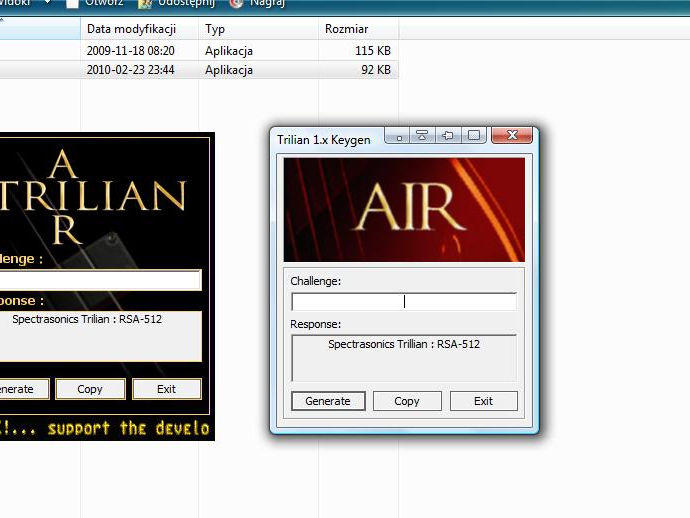This screenshot has width=690, height=518.
Task: Sort files by Typ column
Action: point(258,29)
